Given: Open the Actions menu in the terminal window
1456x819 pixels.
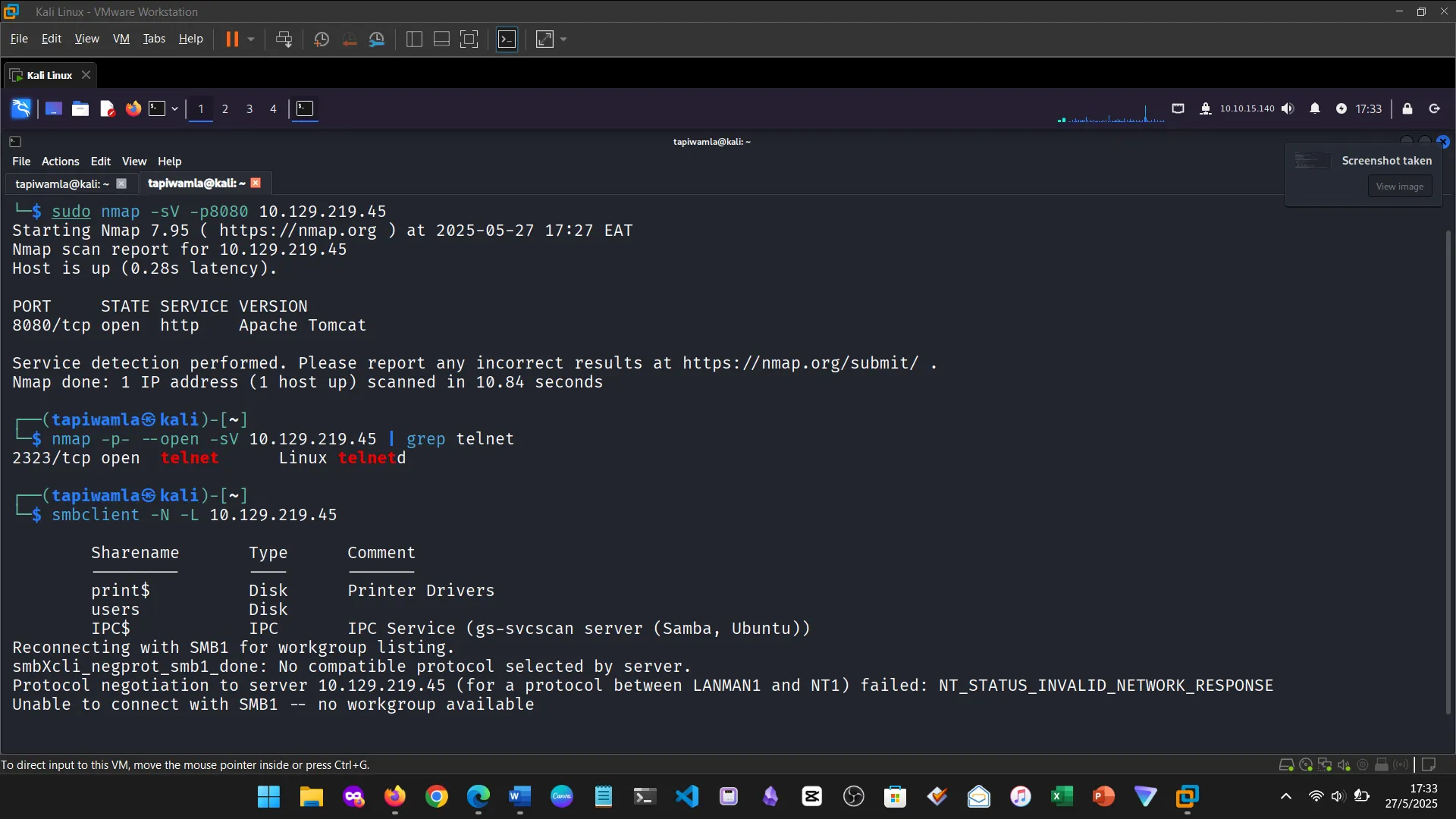Looking at the screenshot, I should [x=60, y=161].
